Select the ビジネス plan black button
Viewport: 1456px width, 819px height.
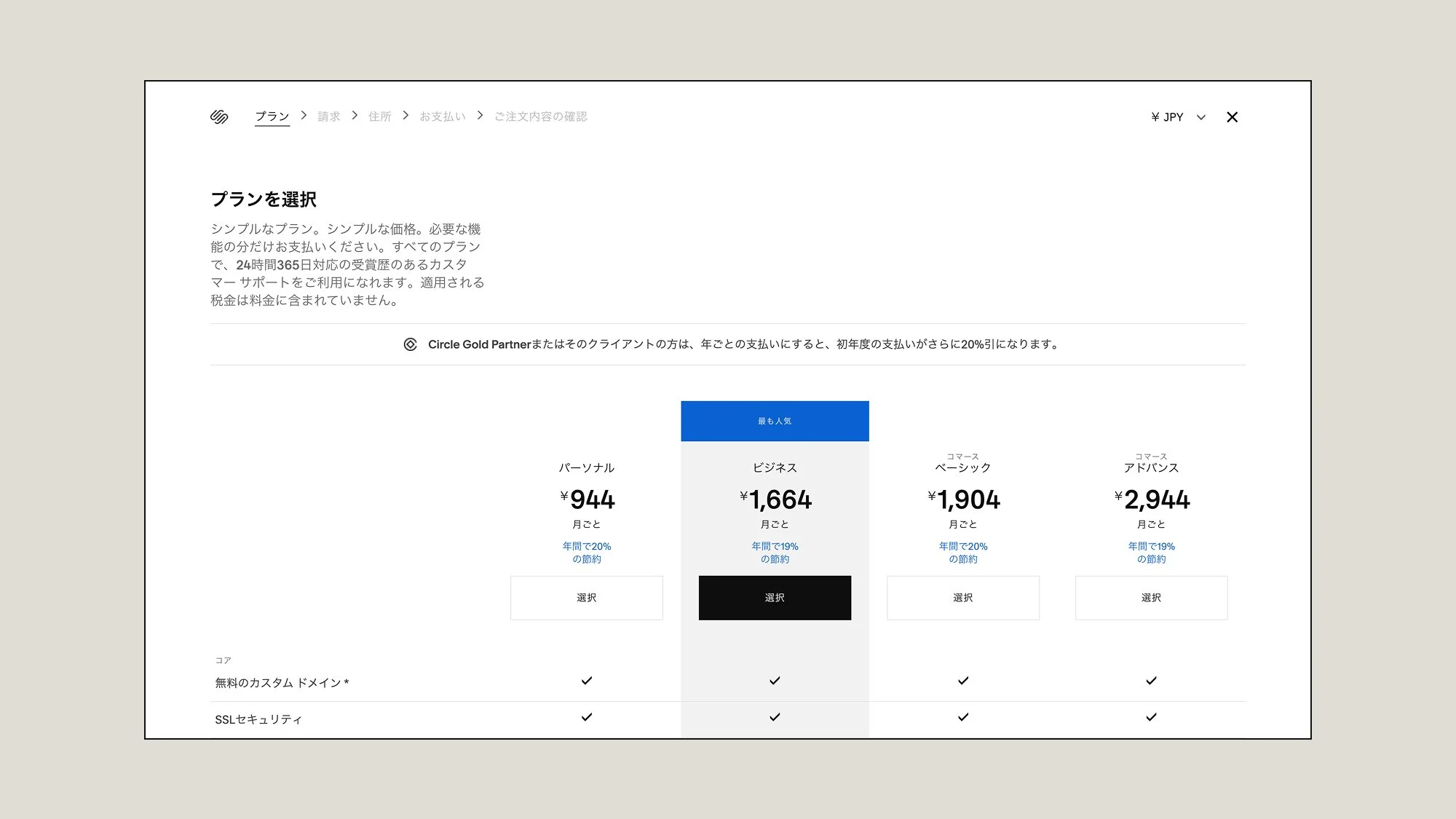coord(775,598)
